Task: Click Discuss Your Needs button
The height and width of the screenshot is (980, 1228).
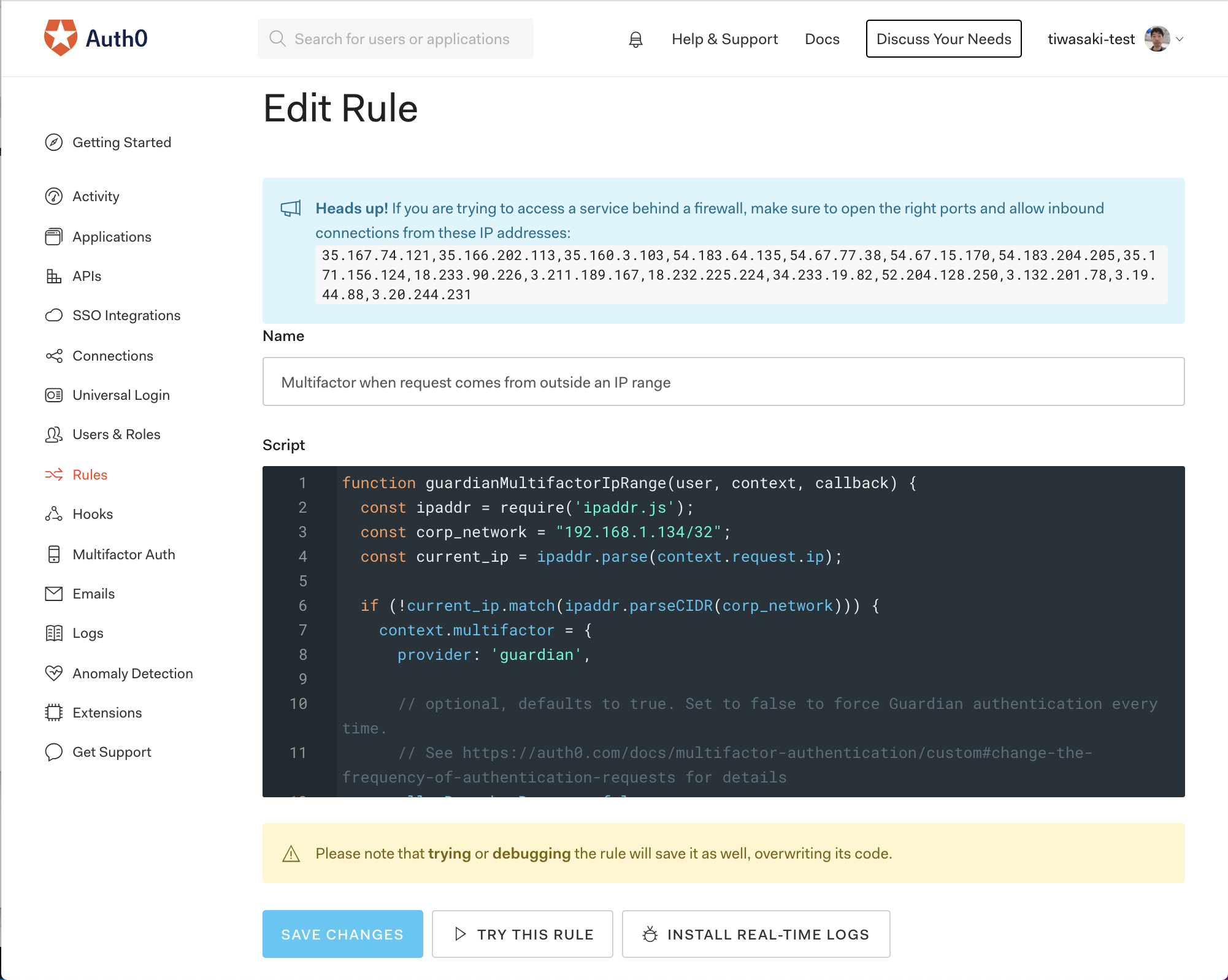Action: [943, 39]
